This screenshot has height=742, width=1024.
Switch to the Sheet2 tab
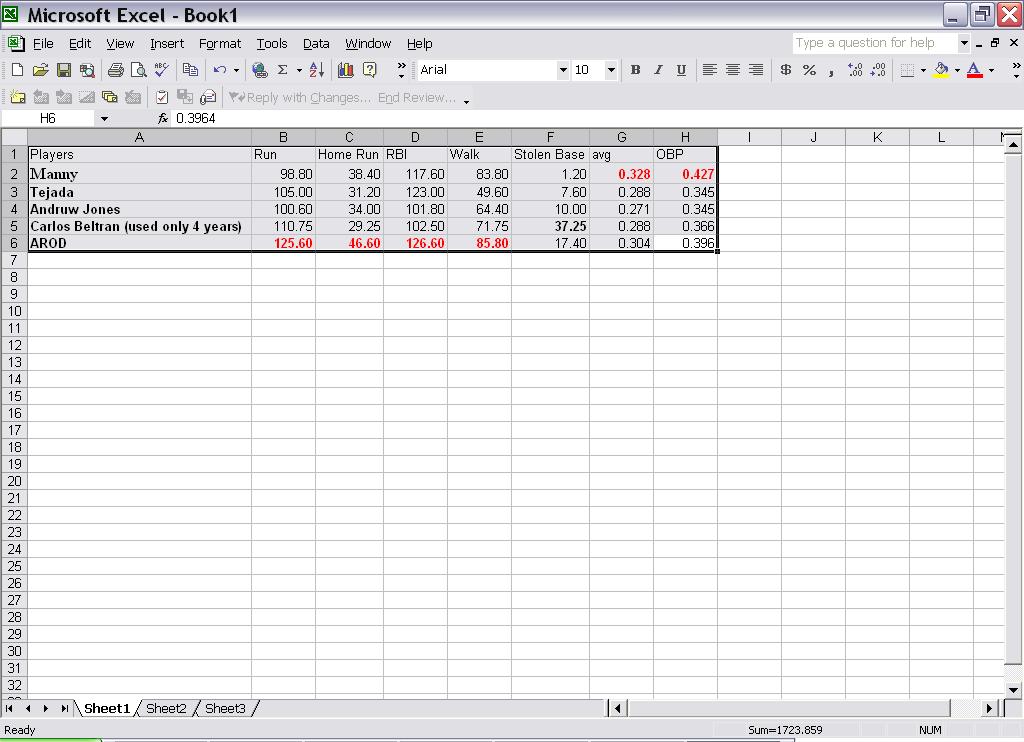pyautogui.click(x=166, y=708)
